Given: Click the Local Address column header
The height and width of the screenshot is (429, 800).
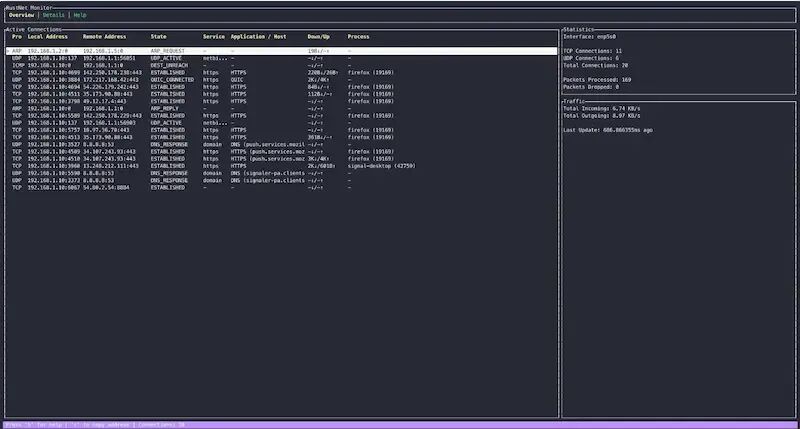Looking at the screenshot, I should coord(47,37).
